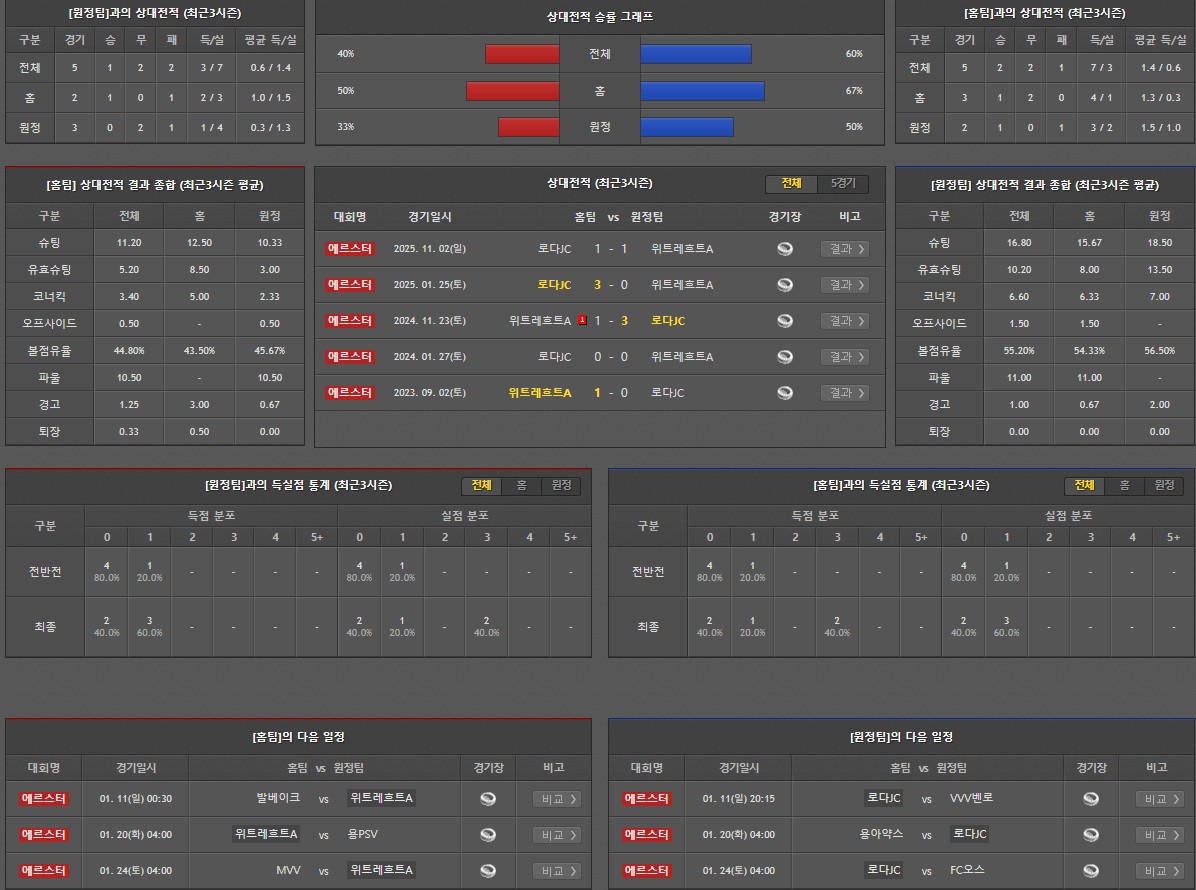Click 에르스터 league badge for MVV match
This screenshot has width=1196, height=890.
(44, 871)
